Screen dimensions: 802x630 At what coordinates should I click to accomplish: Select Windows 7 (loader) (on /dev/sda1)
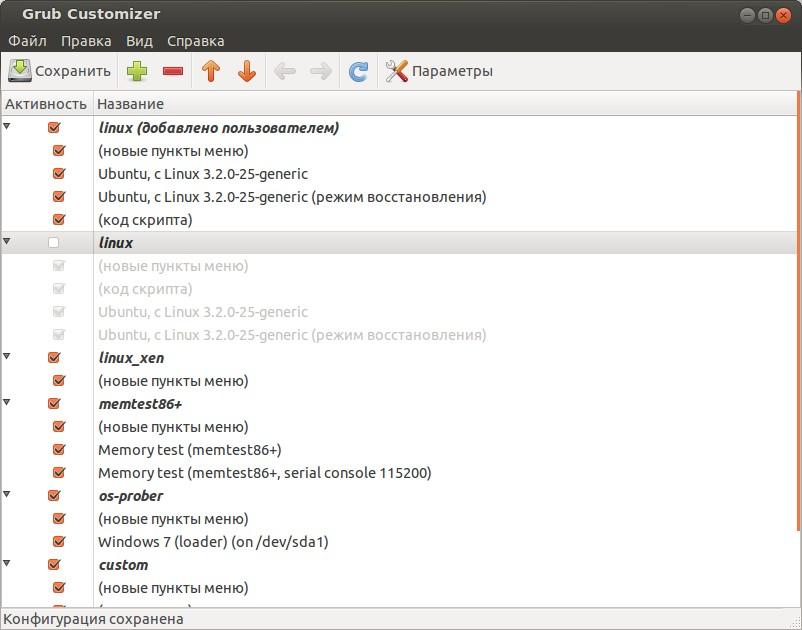(399, 542)
